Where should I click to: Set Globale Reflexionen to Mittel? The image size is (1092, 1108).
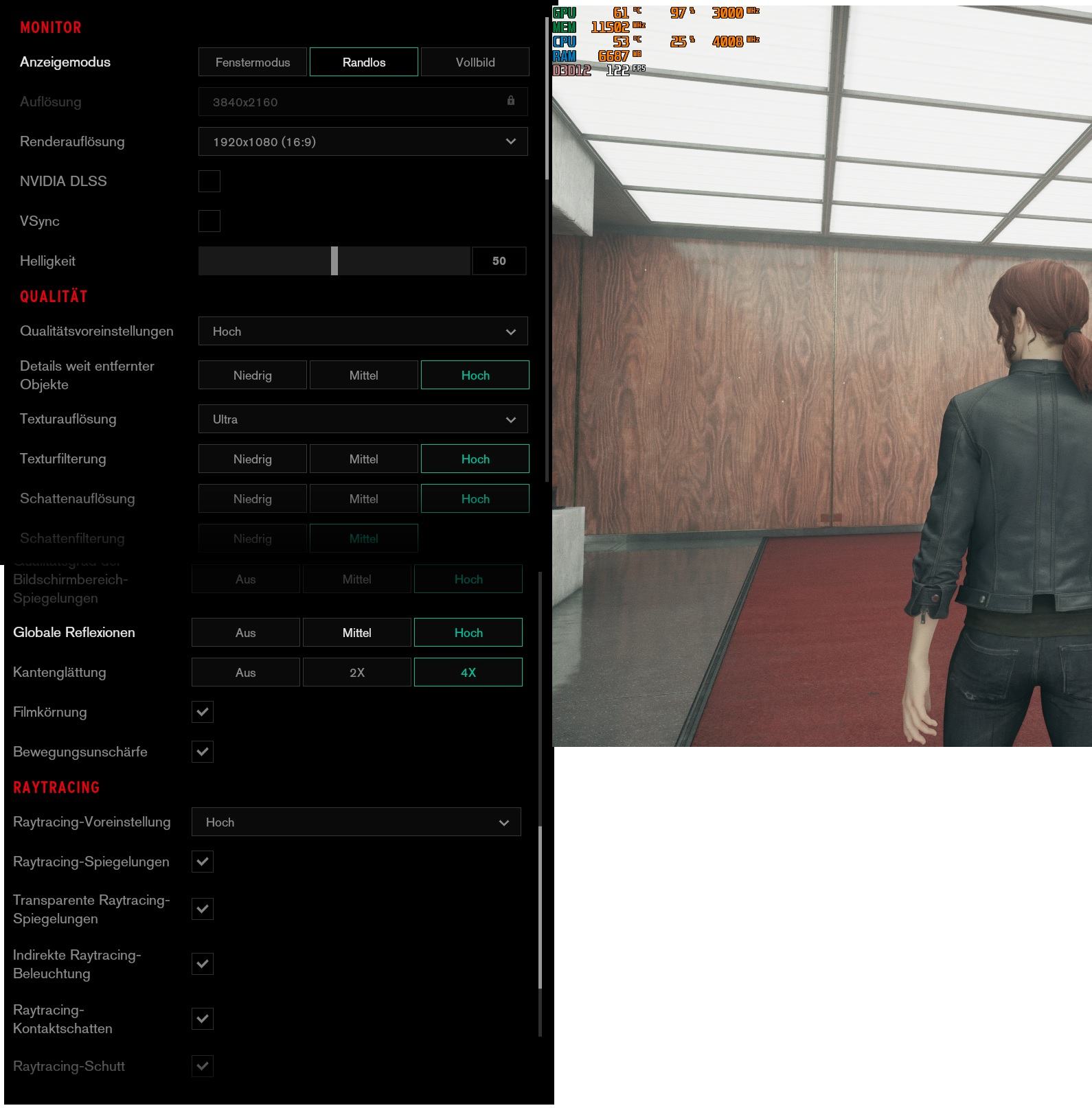click(x=357, y=632)
